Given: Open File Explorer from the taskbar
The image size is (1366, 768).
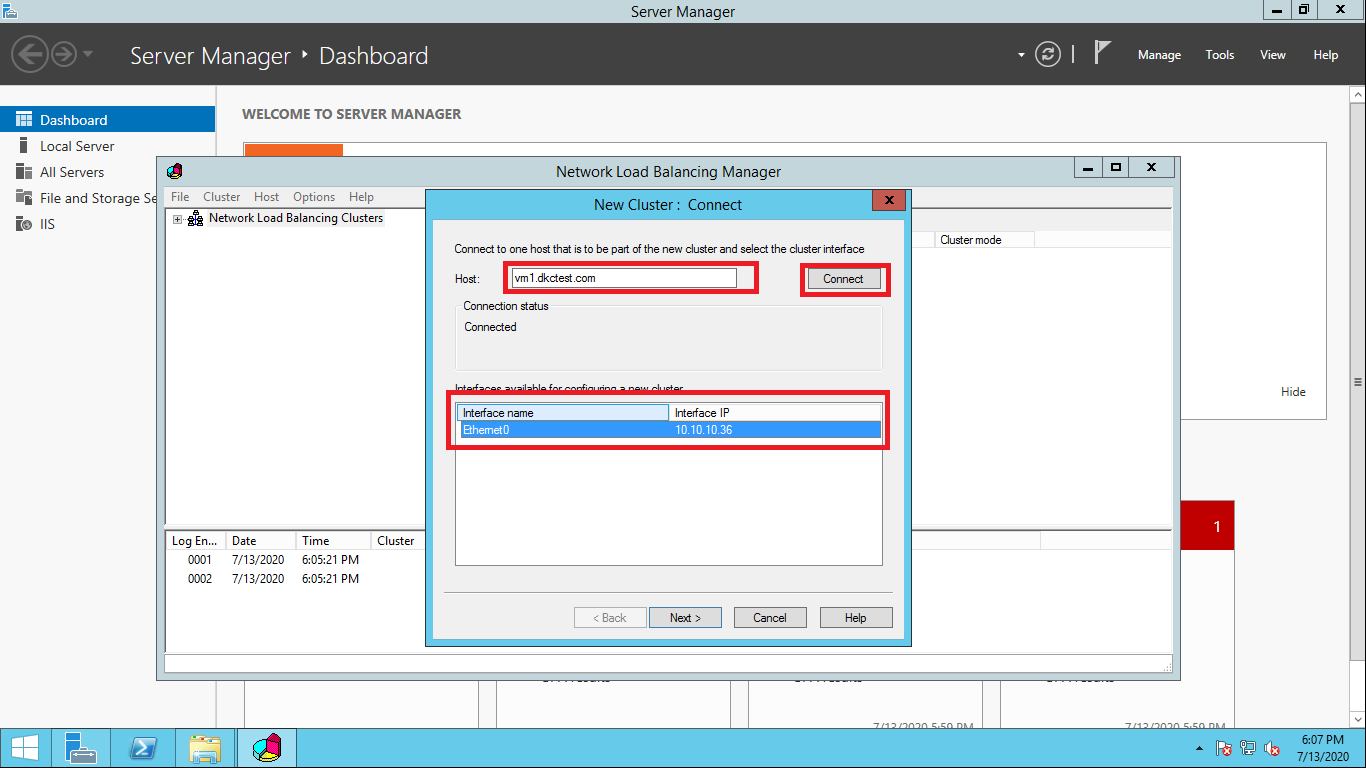Looking at the screenshot, I should pos(205,748).
